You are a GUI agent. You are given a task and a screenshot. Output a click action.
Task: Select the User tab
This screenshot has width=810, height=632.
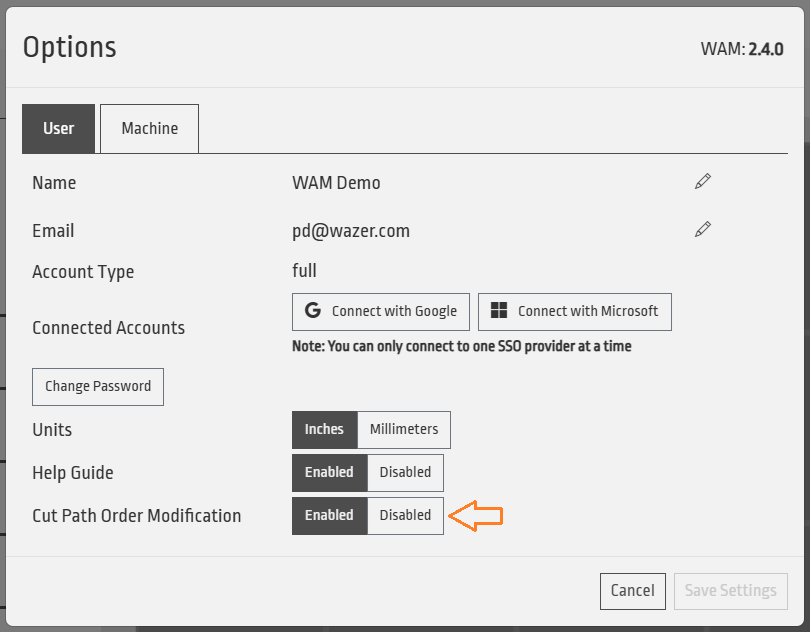coord(58,128)
